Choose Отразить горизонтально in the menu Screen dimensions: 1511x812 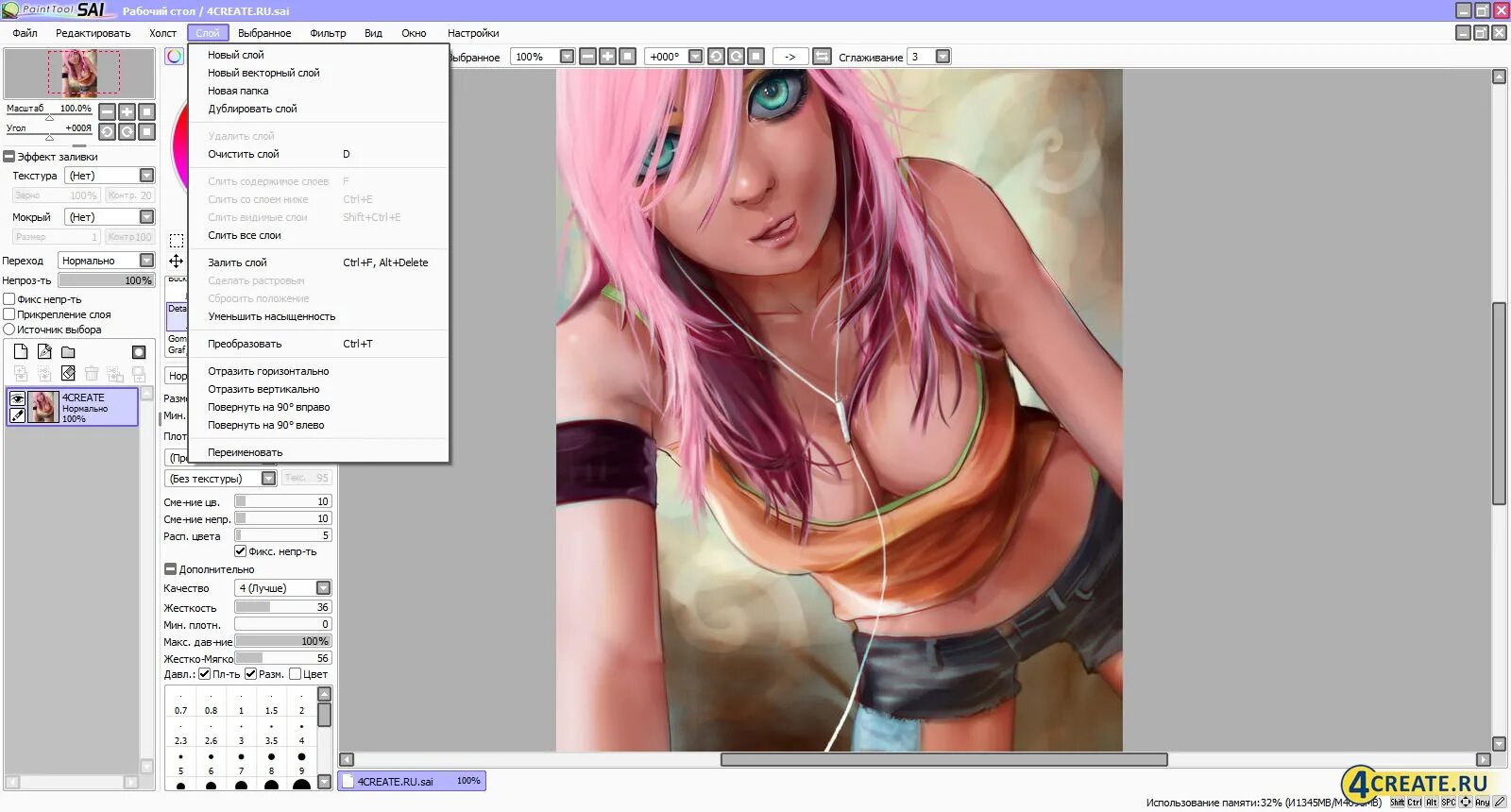pos(268,371)
